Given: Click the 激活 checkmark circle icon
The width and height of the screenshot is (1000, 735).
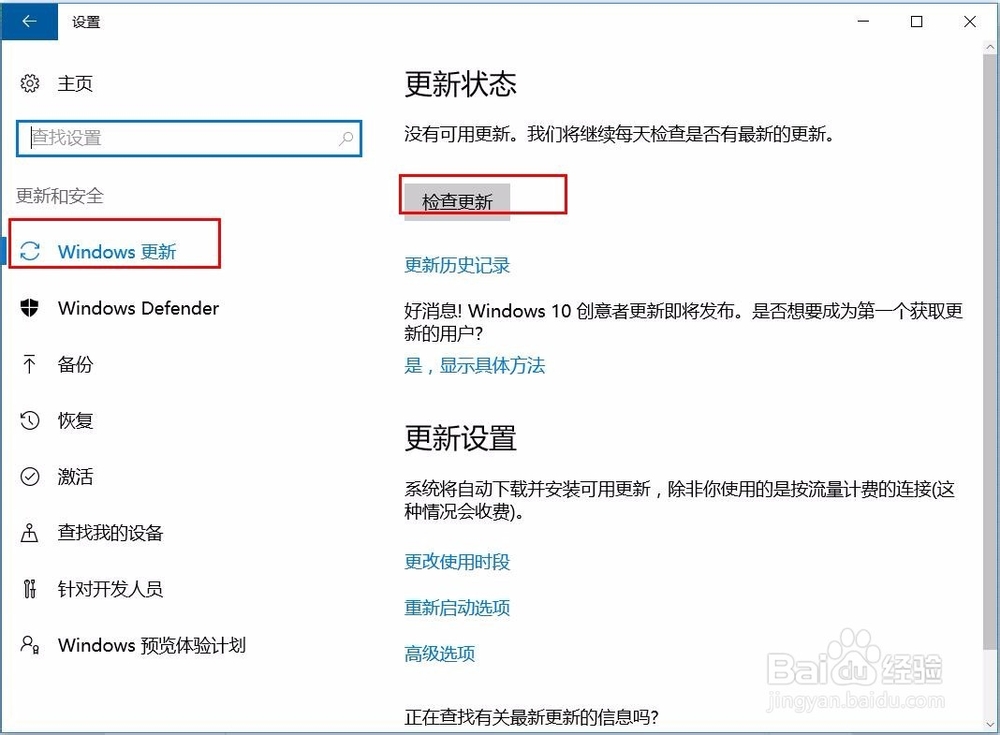Looking at the screenshot, I should 30,477.
